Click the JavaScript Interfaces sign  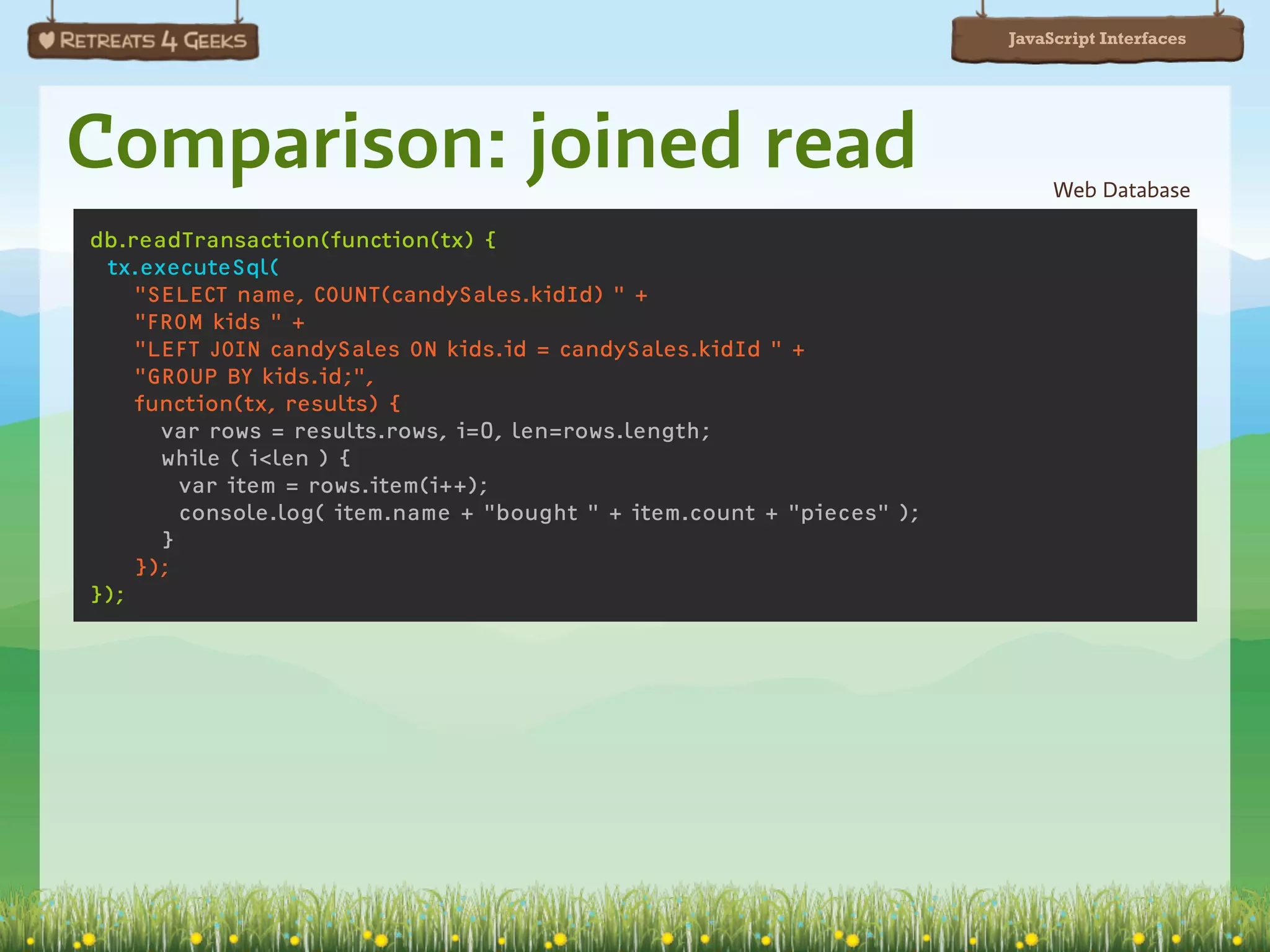coord(1097,39)
